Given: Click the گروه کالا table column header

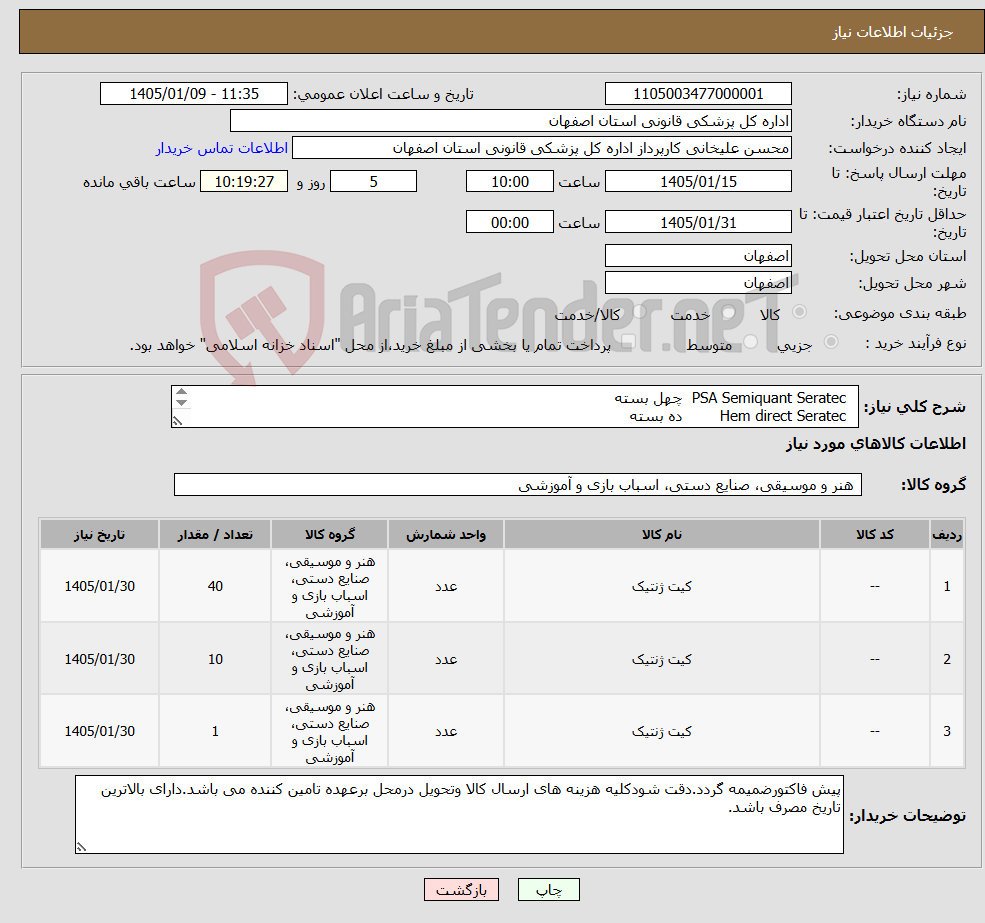Looking at the screenshot, I should (x=330, y=534).
